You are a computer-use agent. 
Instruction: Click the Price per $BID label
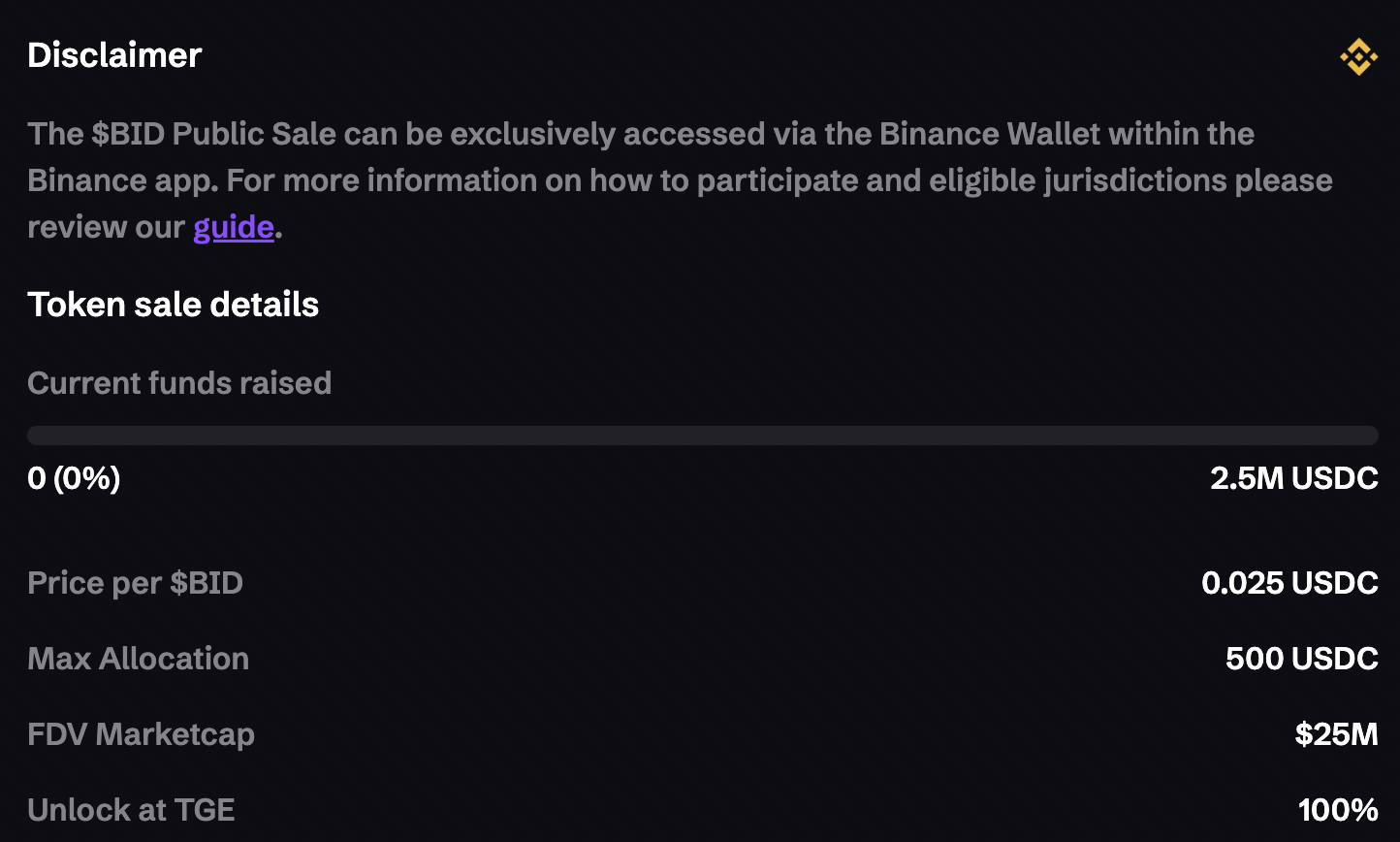(x=135, y=583)
